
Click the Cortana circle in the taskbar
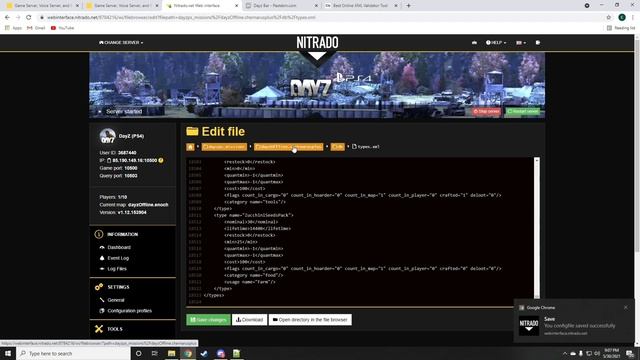coord(138,353)
